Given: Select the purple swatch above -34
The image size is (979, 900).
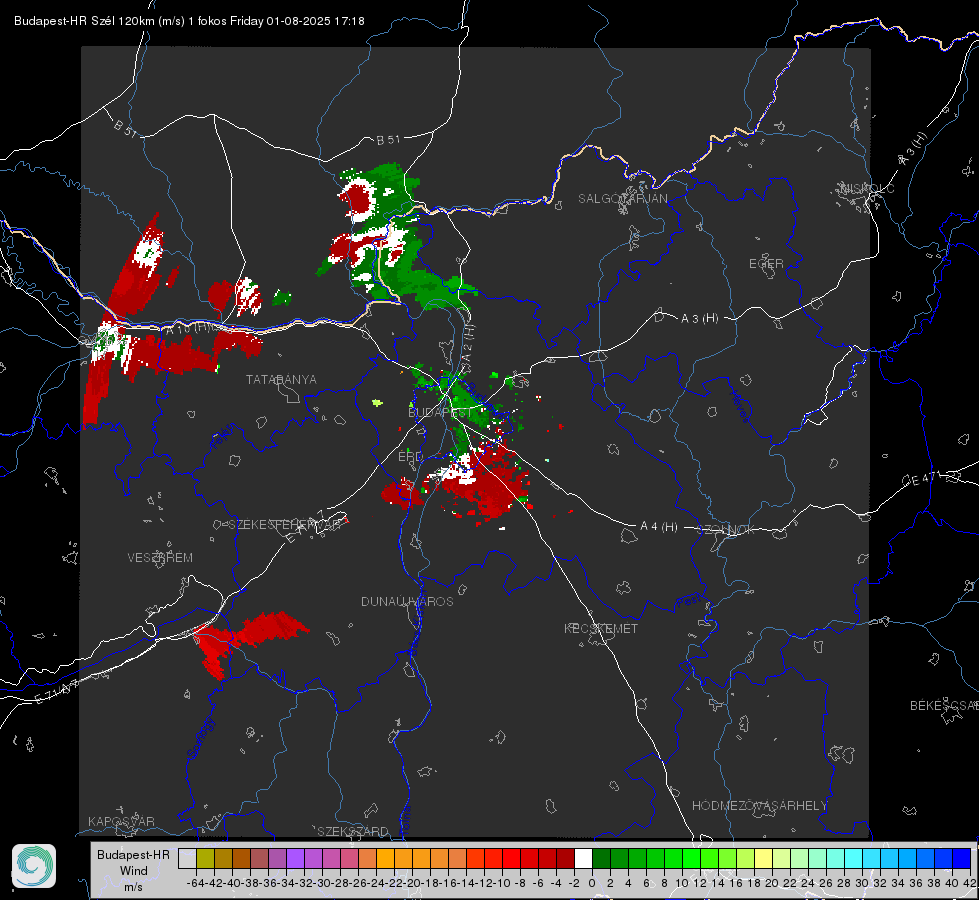Looking at the screenshot, I should point(295,858).
